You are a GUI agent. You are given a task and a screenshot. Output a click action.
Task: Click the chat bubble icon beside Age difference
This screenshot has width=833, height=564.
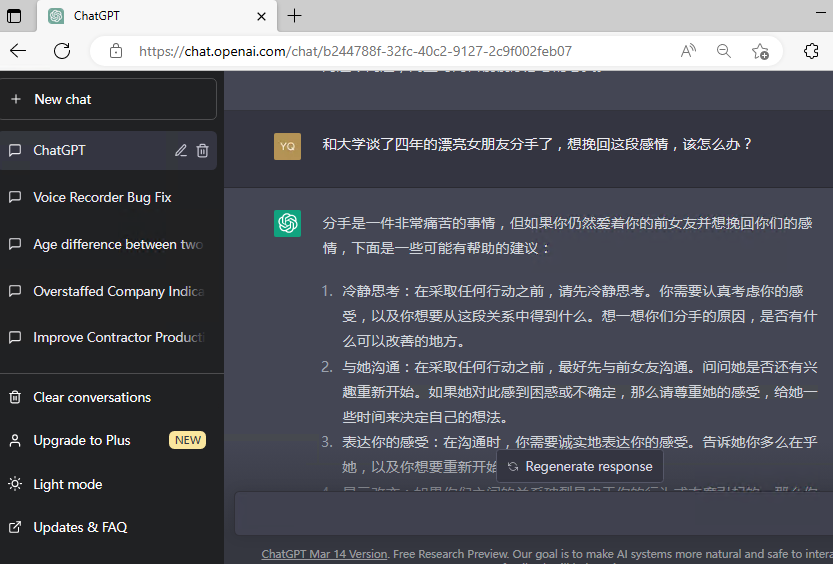[x=15, y=244]
